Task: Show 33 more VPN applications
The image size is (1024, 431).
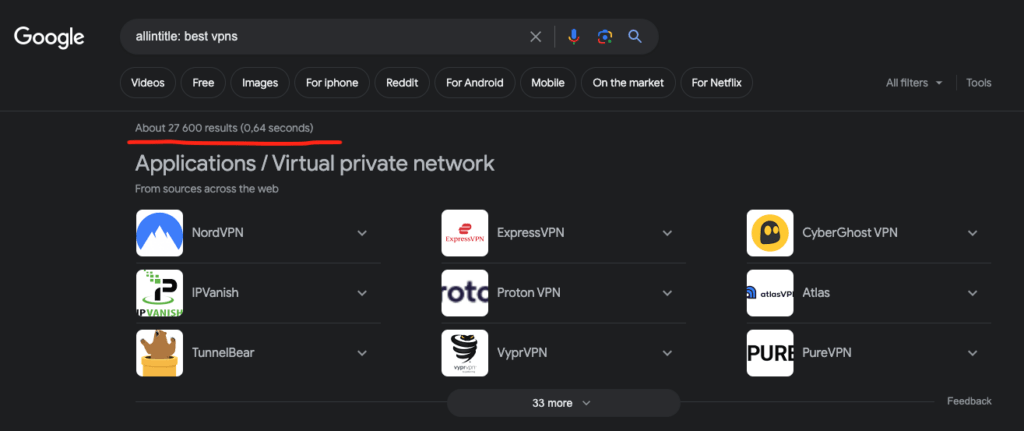Action: point(563,403)
